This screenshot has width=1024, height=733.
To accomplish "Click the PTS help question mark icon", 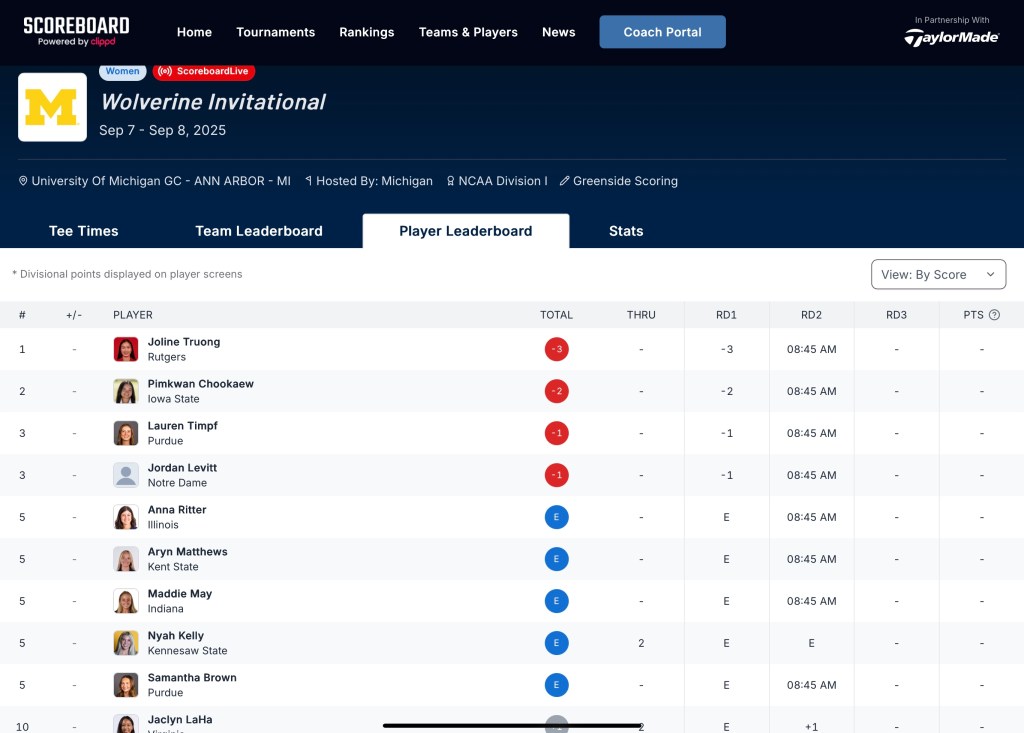I will (994, 315).
